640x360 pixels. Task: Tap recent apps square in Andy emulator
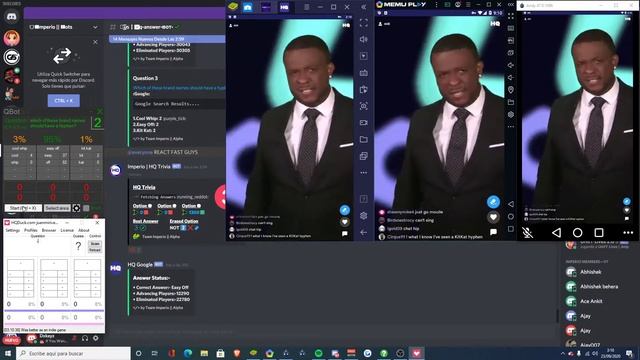point(599,232)
